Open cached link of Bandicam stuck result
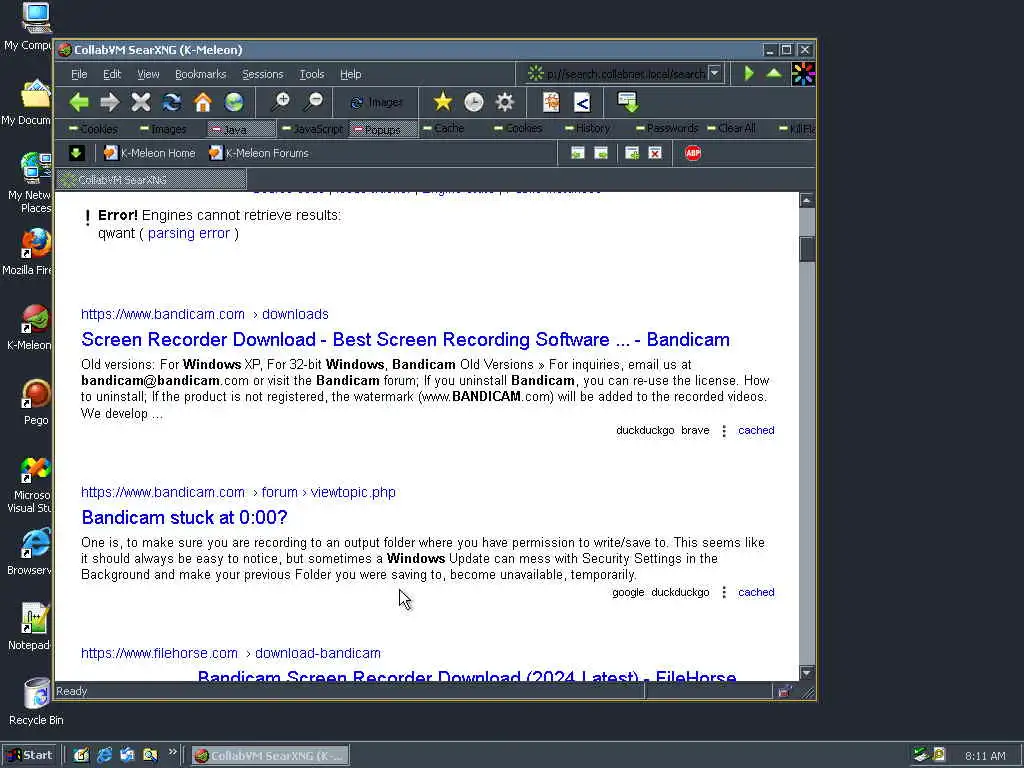 point(756,592)
